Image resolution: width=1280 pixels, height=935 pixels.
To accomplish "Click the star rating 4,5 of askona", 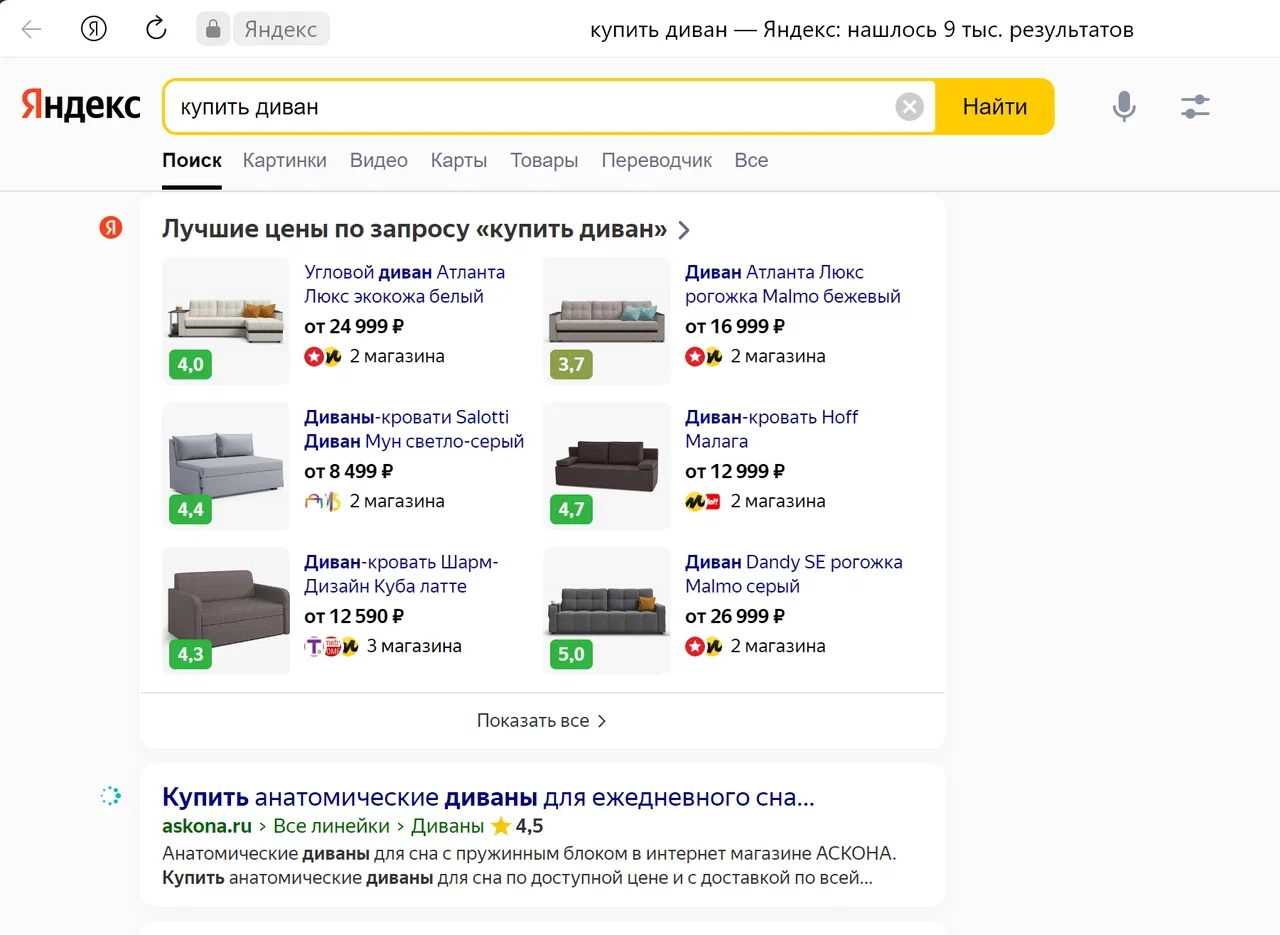I will (517, 826).
